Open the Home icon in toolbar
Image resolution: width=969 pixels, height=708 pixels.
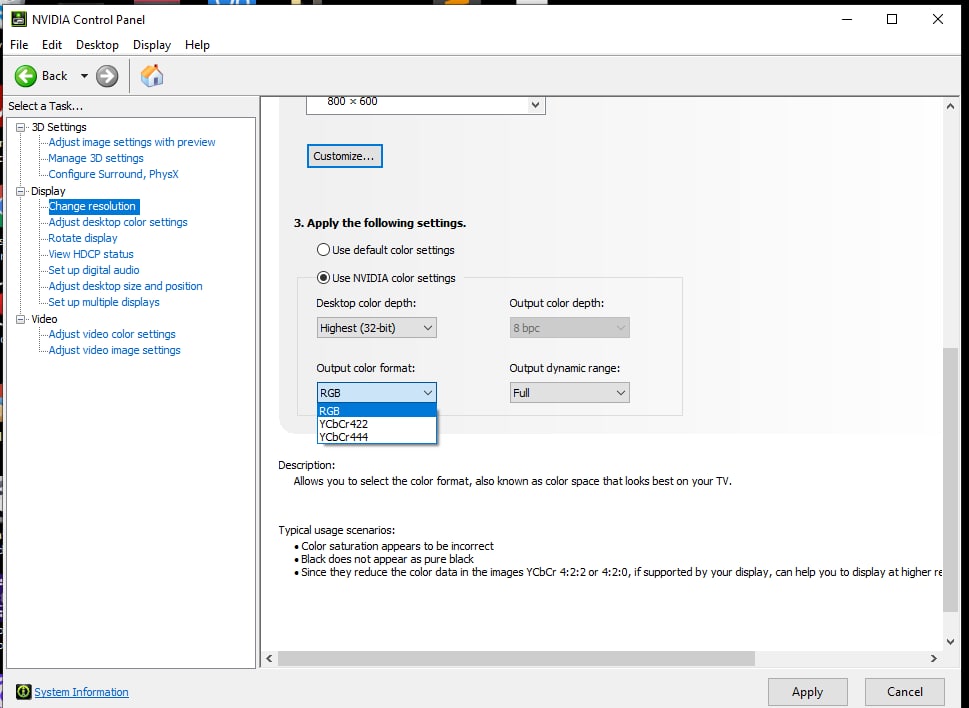pos(152,76)
